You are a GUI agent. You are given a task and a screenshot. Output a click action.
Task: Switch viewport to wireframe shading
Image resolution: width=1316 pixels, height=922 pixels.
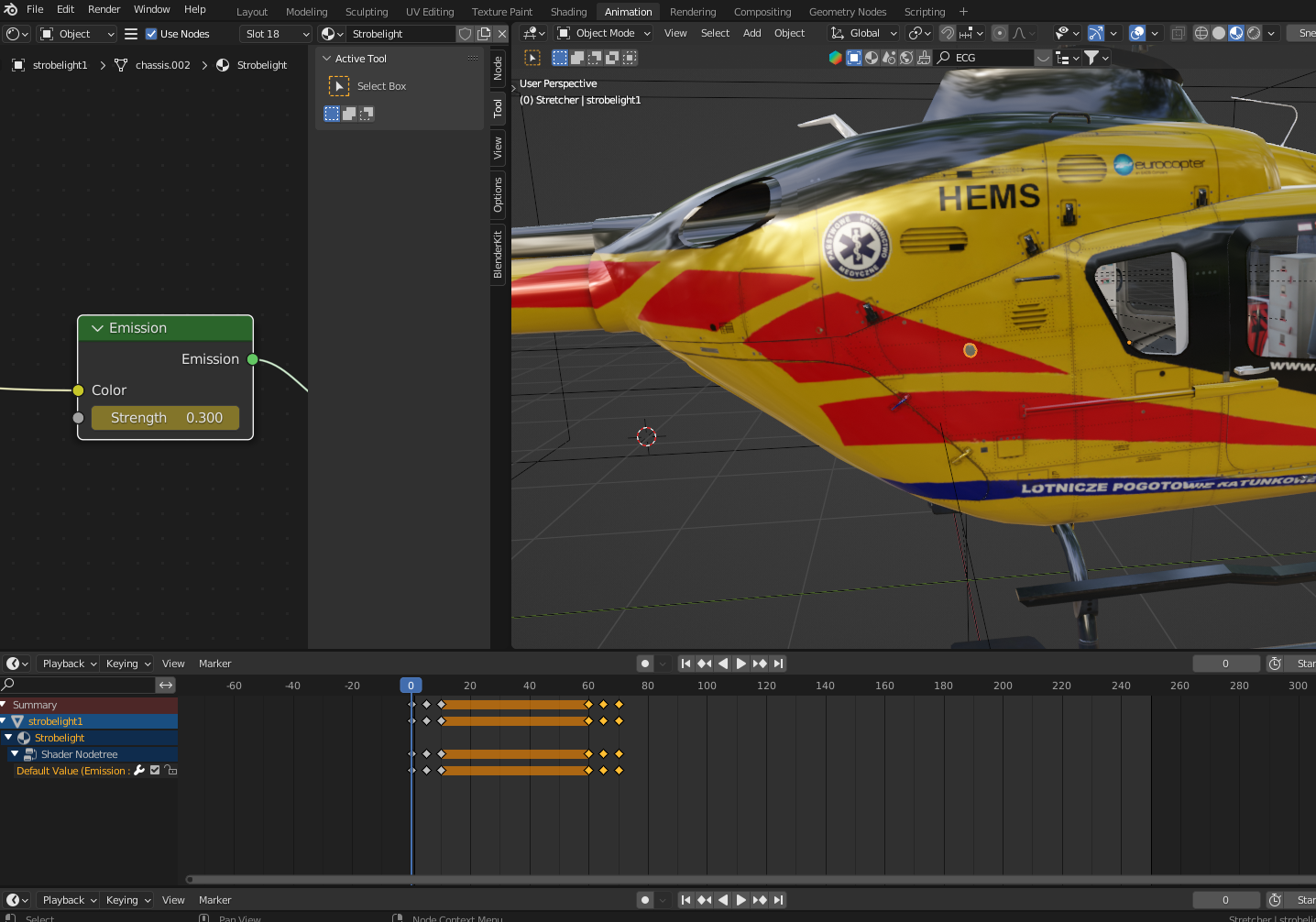click(1201, 33)
